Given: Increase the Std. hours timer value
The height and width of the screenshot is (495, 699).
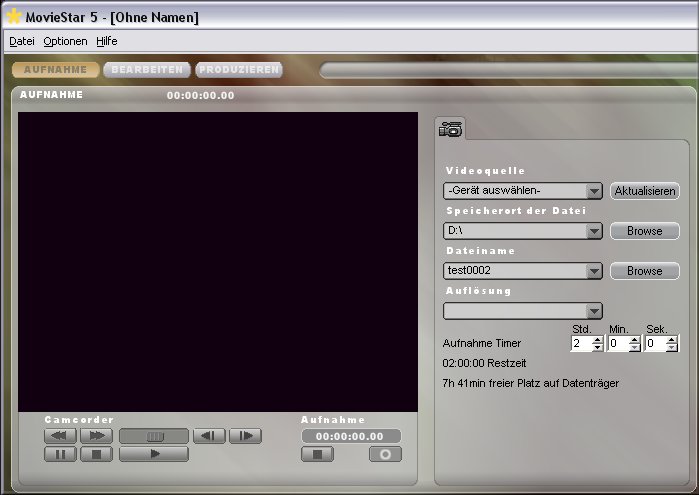Looking at the screenshot, I should click(x=598, y=339).
